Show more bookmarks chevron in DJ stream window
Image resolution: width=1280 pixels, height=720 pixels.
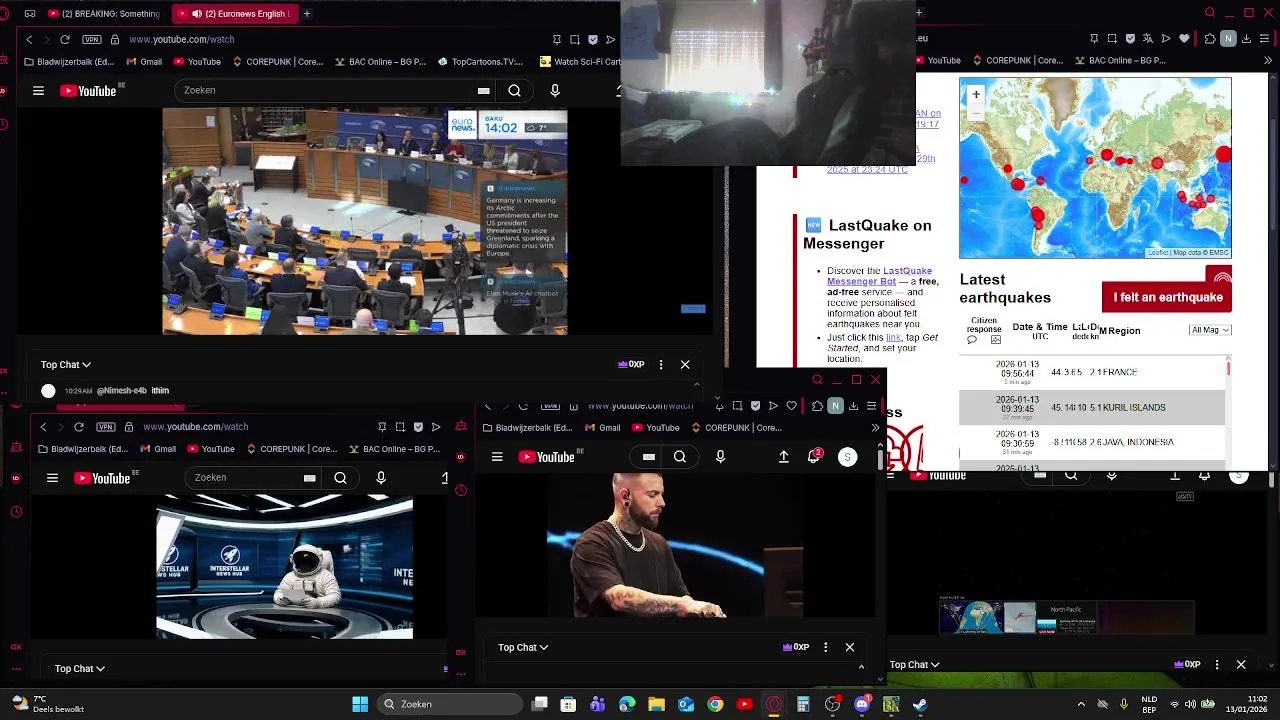point(875,428)
